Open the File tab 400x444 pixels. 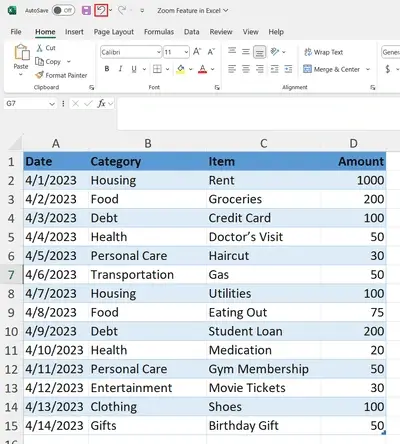[16, 32]
